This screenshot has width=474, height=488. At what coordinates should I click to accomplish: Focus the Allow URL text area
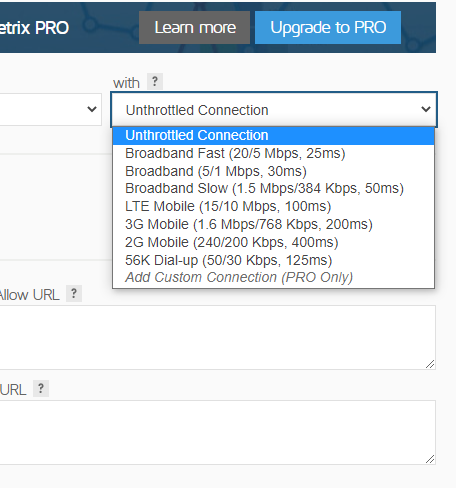[218, 337]
